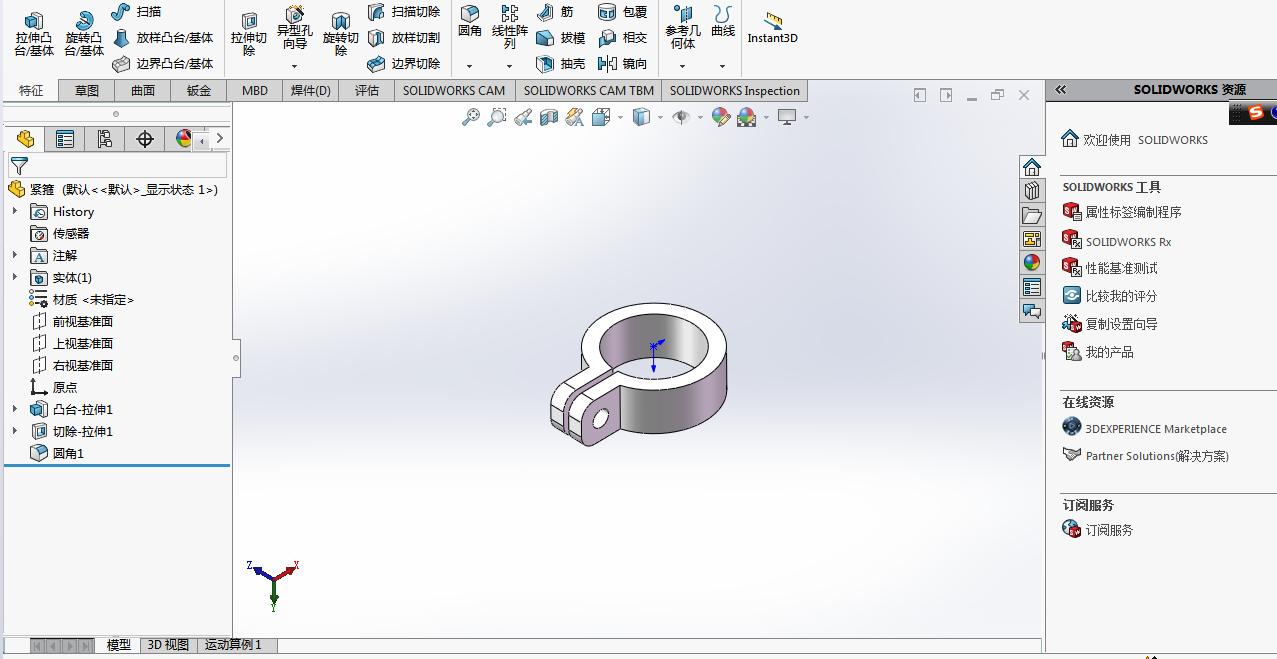Open the dropdown under 参考几何体
1277x659 pixels.
click(x=682, y=66)
